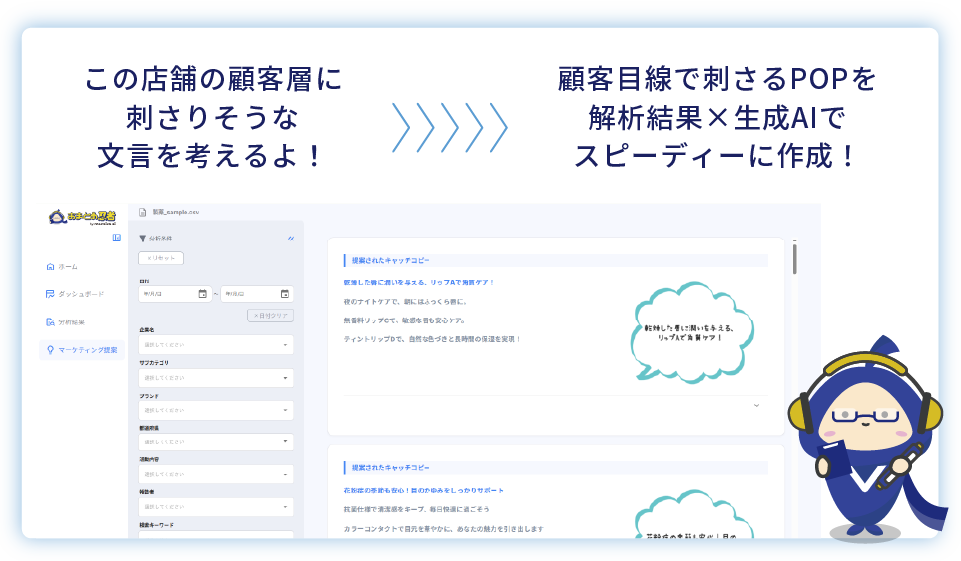Click the 夜のナイトケア suggestion text

pos(405,302)
